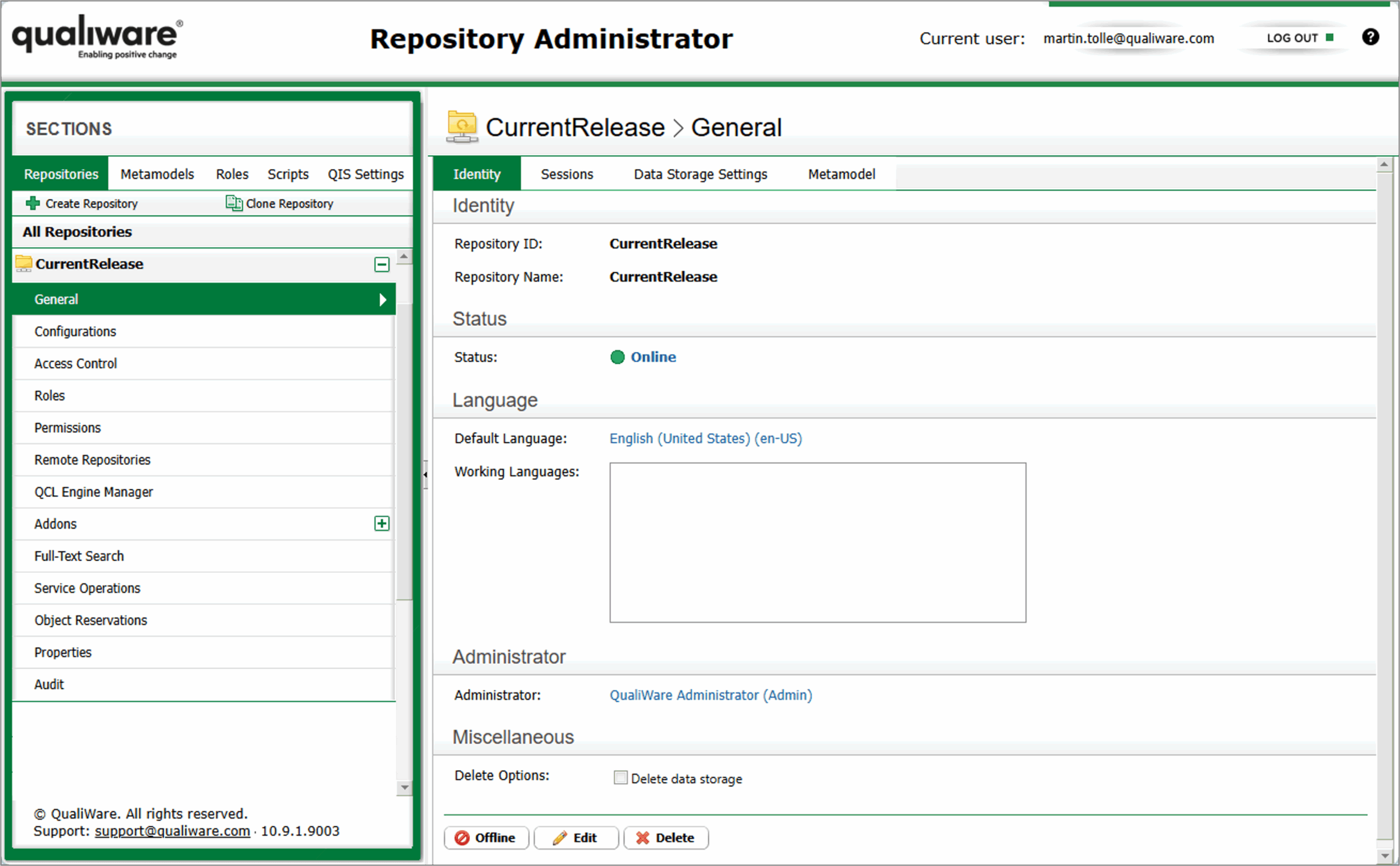The image size is (1400, 866).
Task: Open the Data Storage Settings tab
Action: click(701, 174)
